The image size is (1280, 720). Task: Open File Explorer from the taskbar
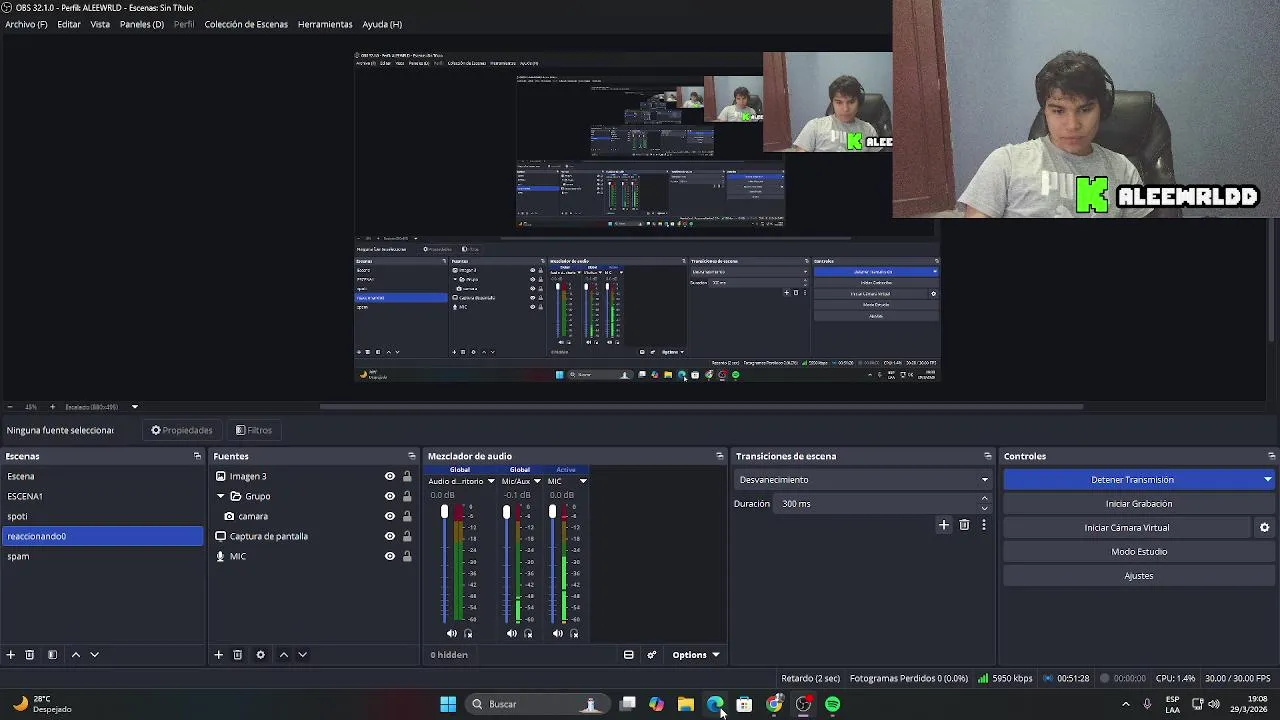point(686,704)
